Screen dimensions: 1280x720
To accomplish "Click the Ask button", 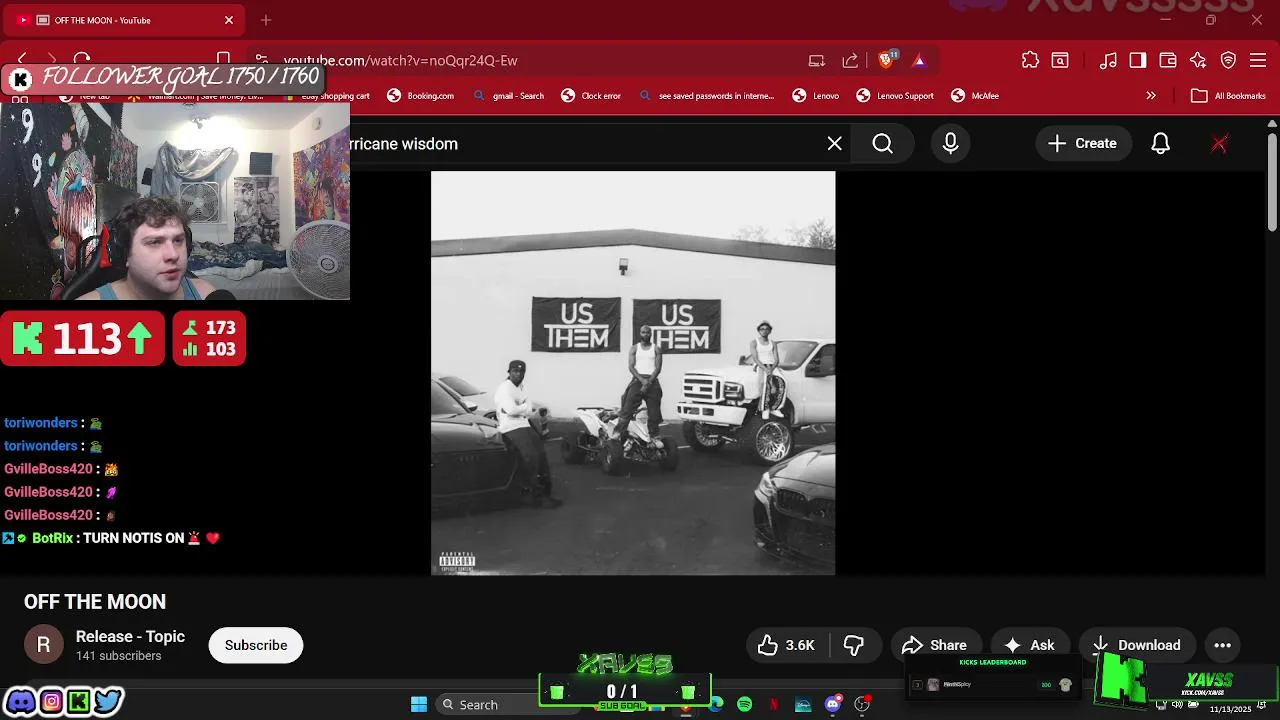I will [1030, 645].
